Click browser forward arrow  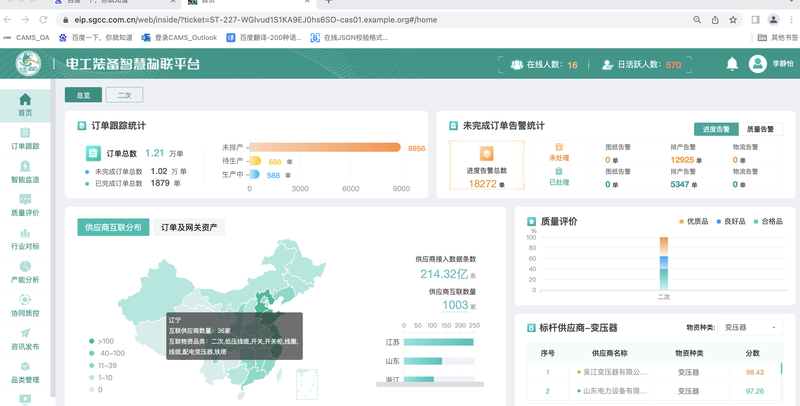tap(25, 20)
